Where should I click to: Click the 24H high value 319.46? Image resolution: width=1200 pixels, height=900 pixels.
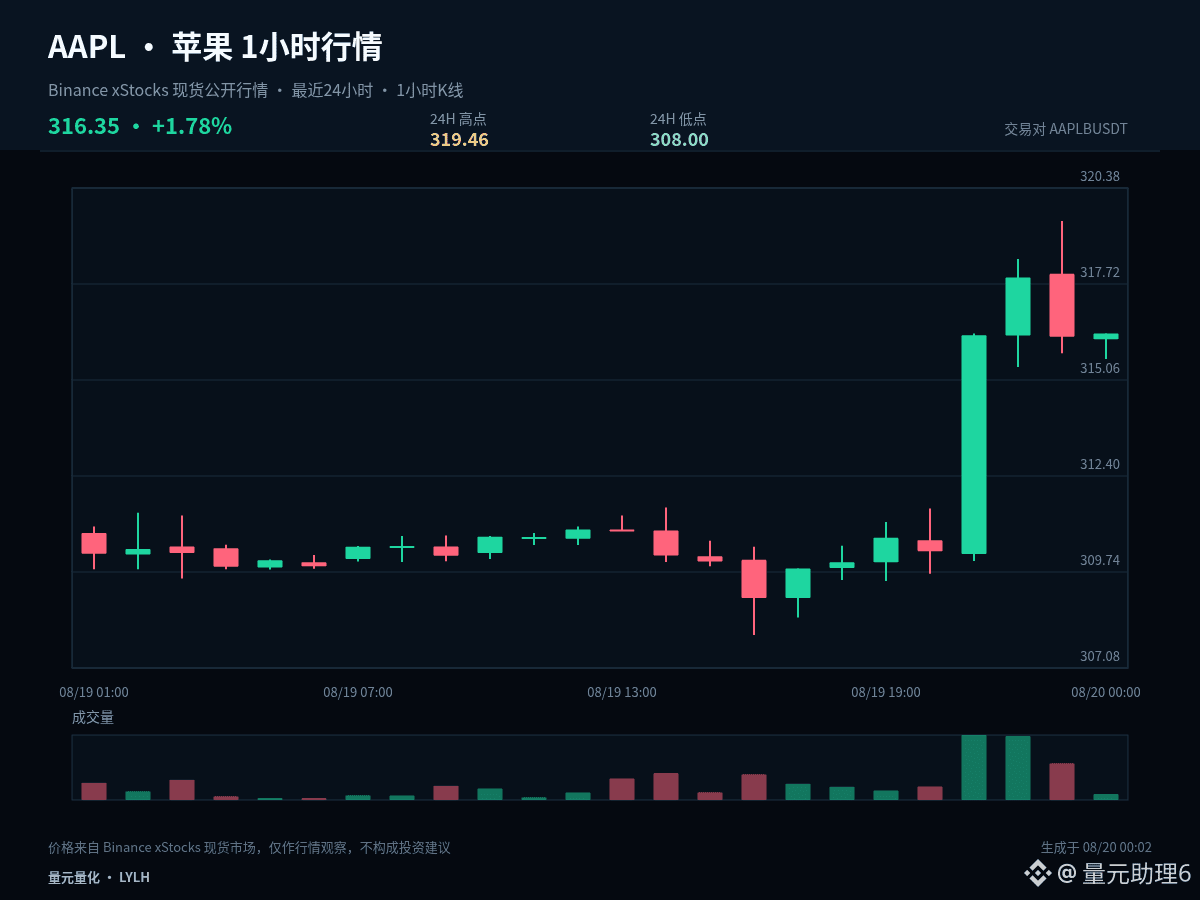(x=459, y=140)
